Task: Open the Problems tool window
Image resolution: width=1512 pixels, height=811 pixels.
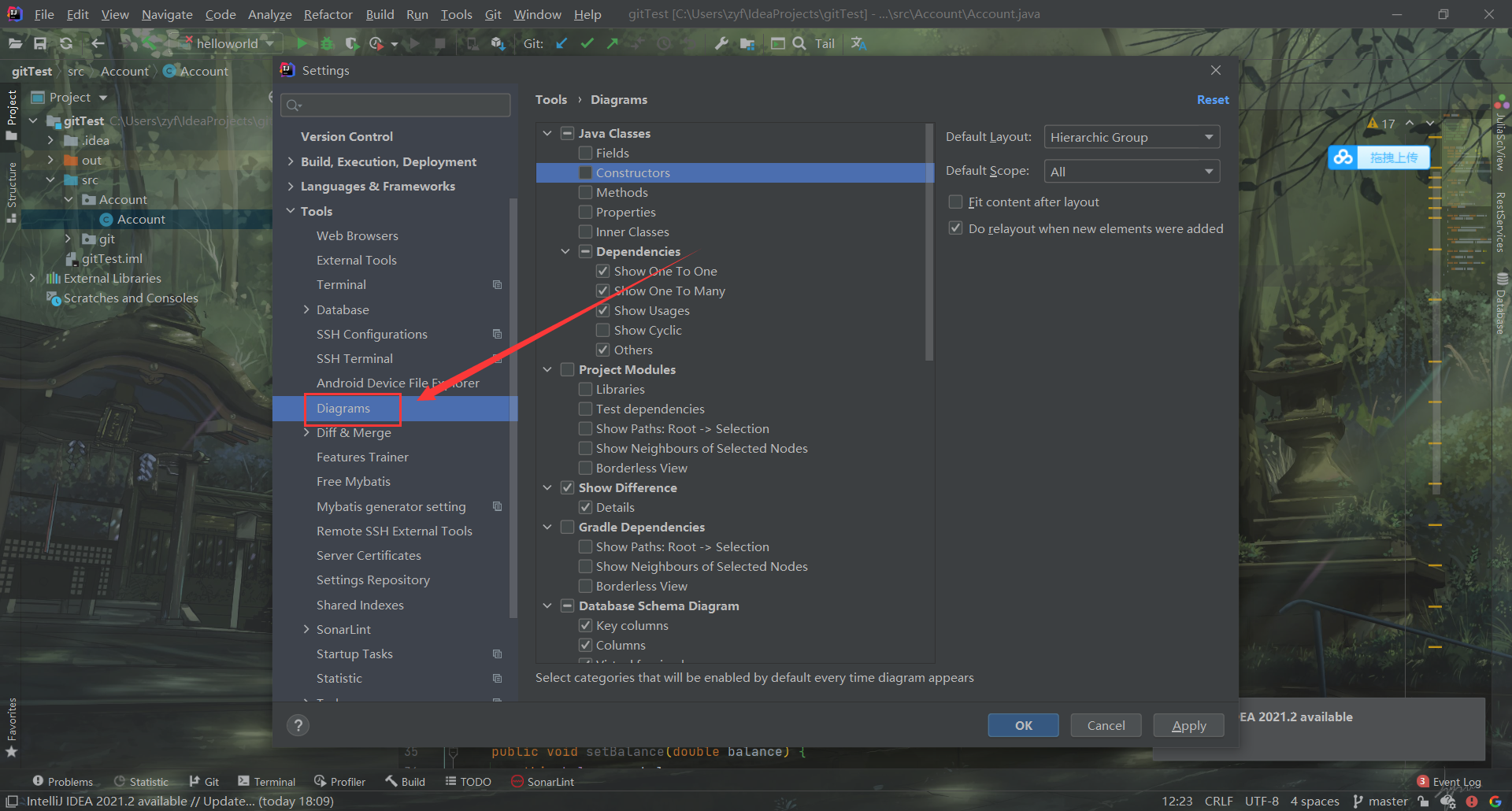Action: [x=63, y=781]
